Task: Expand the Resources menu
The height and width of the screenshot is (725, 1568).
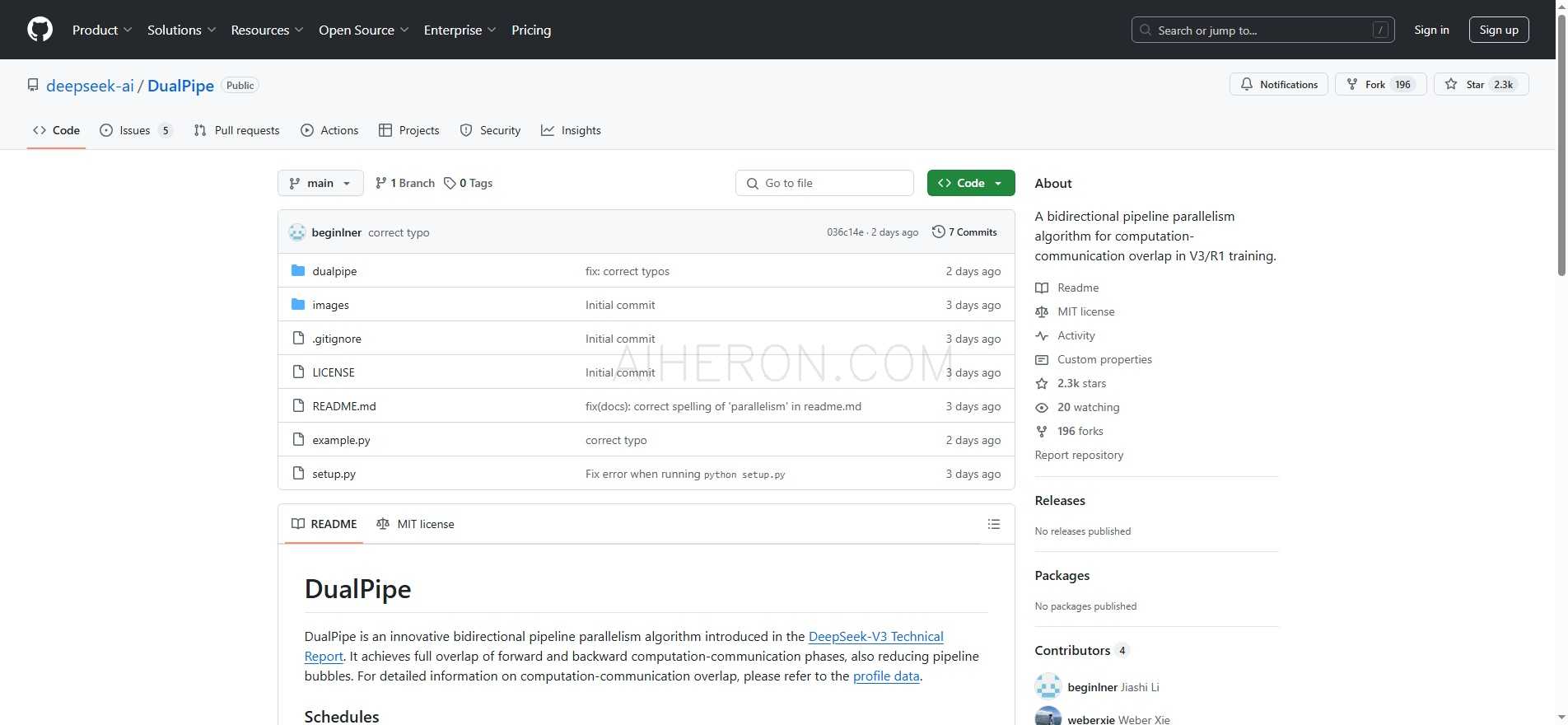Action: (267, 30)
